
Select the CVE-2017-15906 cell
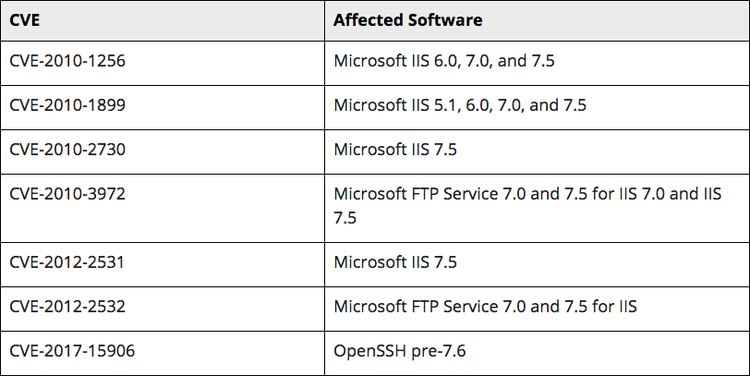(x=162, y=353)
